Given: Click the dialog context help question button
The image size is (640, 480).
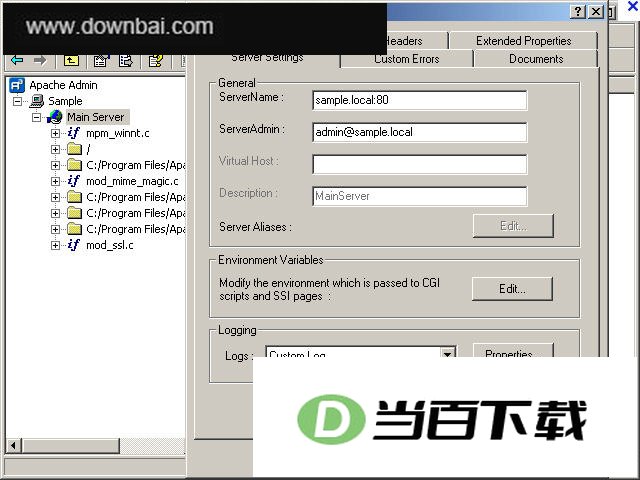Looking at the screenshot, I should (x=578, y=12).
